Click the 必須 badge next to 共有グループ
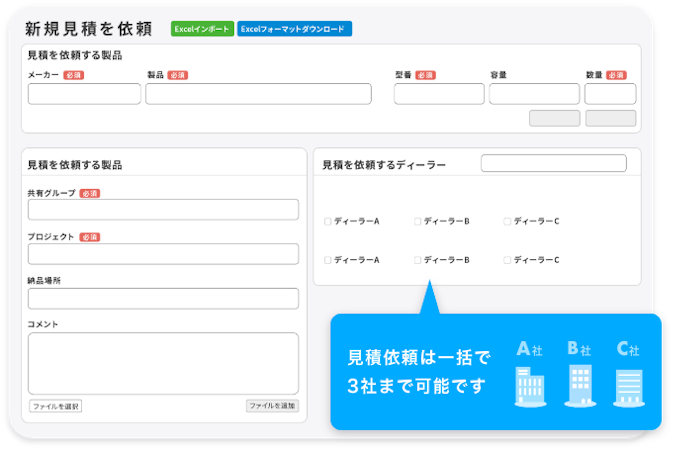Image resolution: width=676 pixels, height=450 pixels. click(90, 194)
